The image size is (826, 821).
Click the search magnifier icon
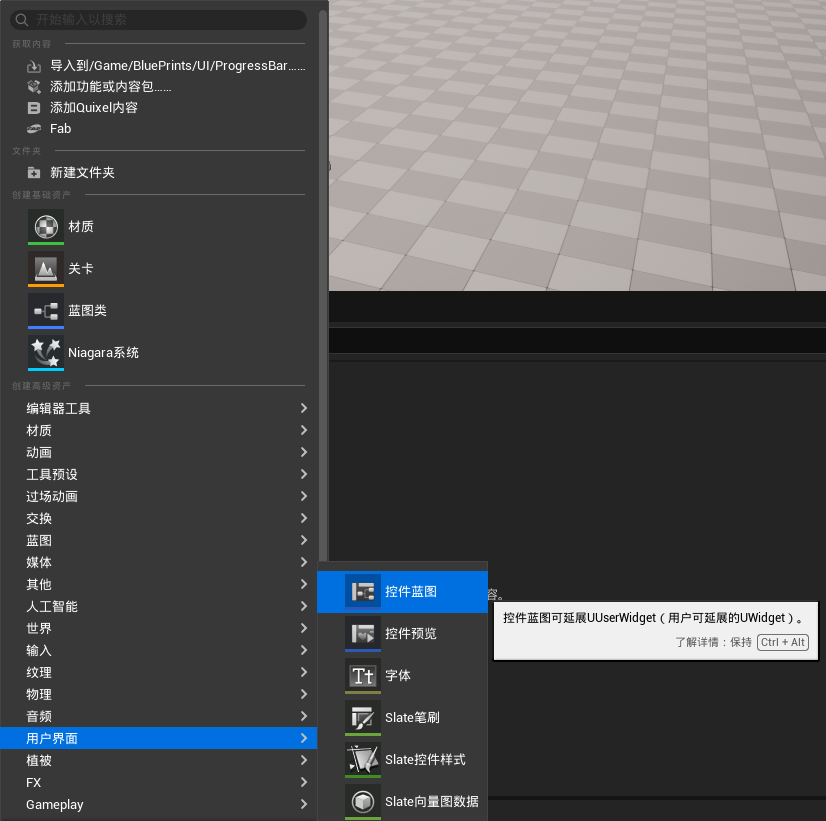coord(22,20)
